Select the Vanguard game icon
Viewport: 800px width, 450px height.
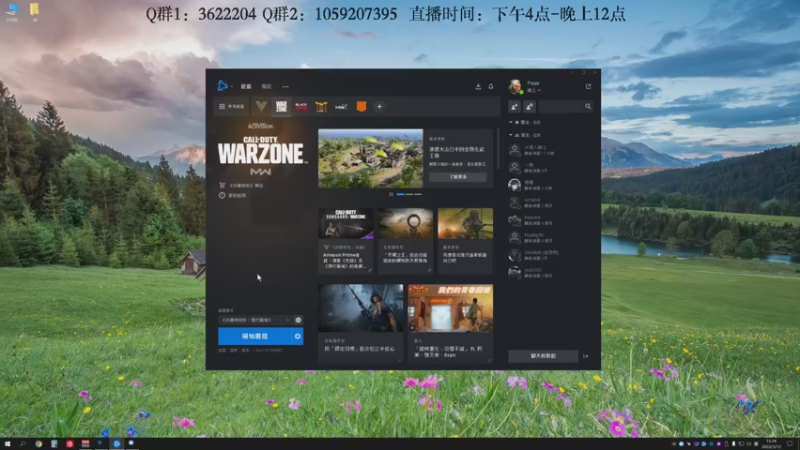(261, 107)
